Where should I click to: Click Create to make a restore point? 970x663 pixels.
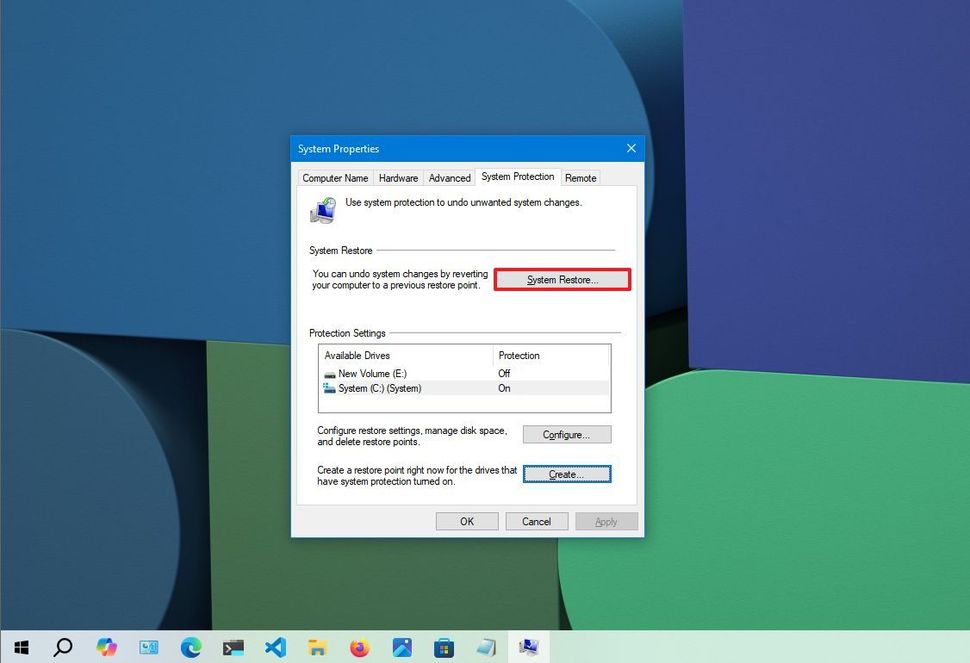566,473
